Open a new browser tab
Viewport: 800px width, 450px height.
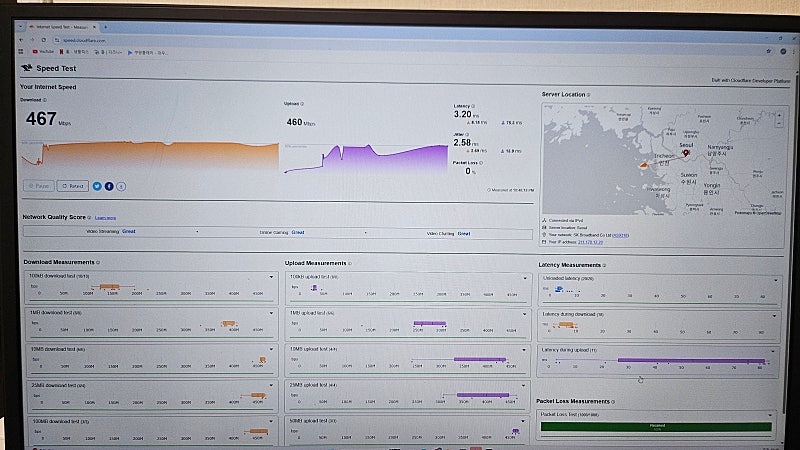(x=106, y=27)
